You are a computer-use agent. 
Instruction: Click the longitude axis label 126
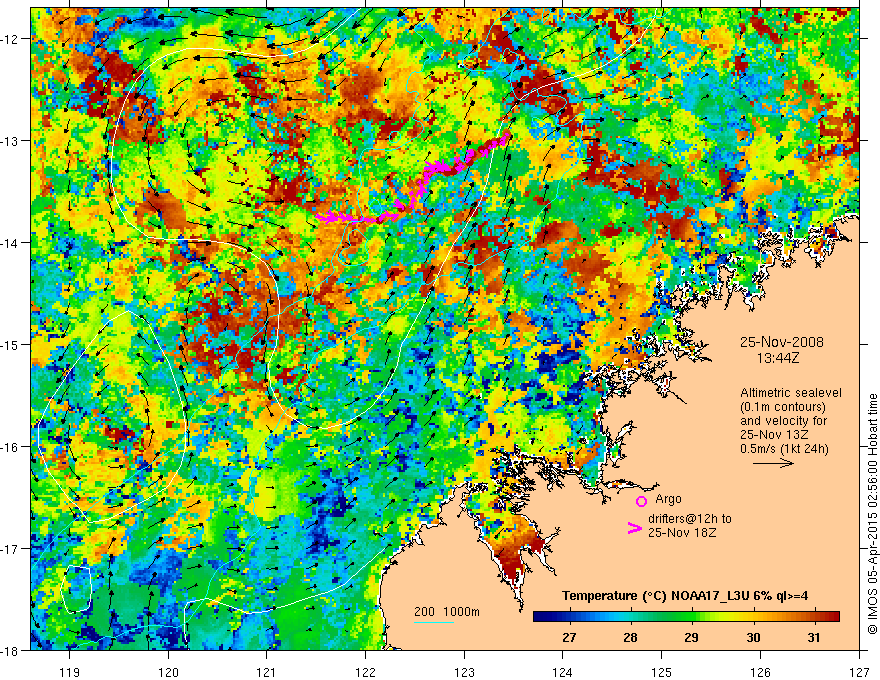(x=760, y=672)
